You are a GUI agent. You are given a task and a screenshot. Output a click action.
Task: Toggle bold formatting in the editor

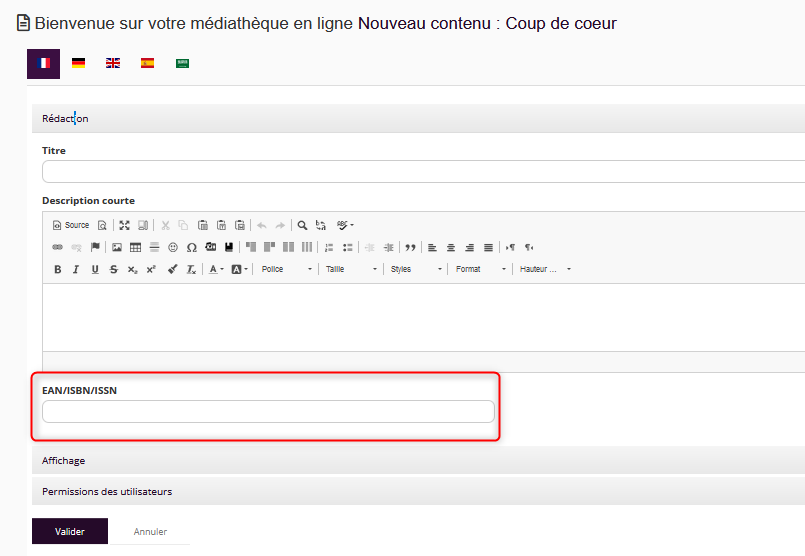(58, 270)
